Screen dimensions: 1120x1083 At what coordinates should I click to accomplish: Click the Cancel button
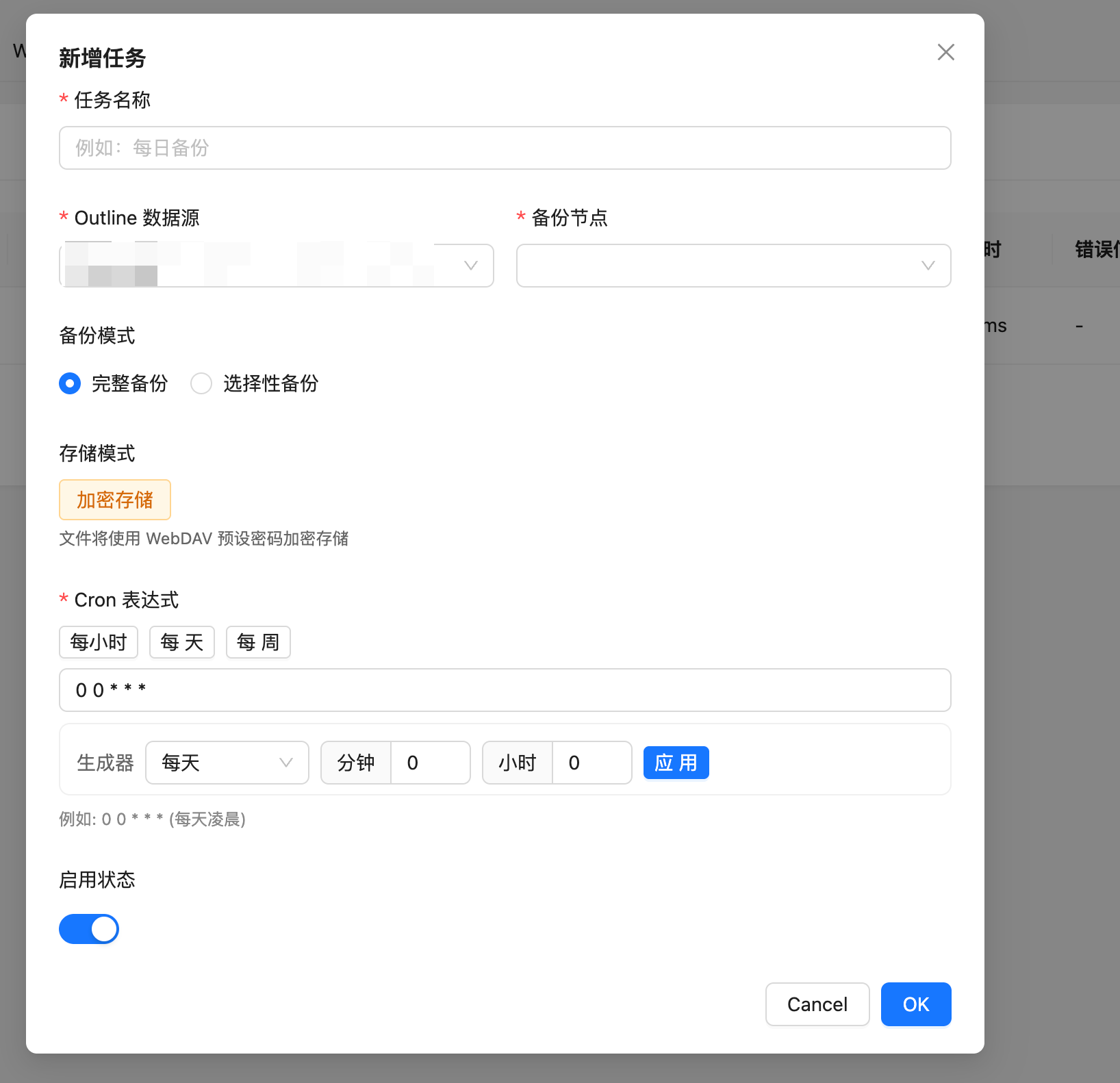tap(817, 1004)
